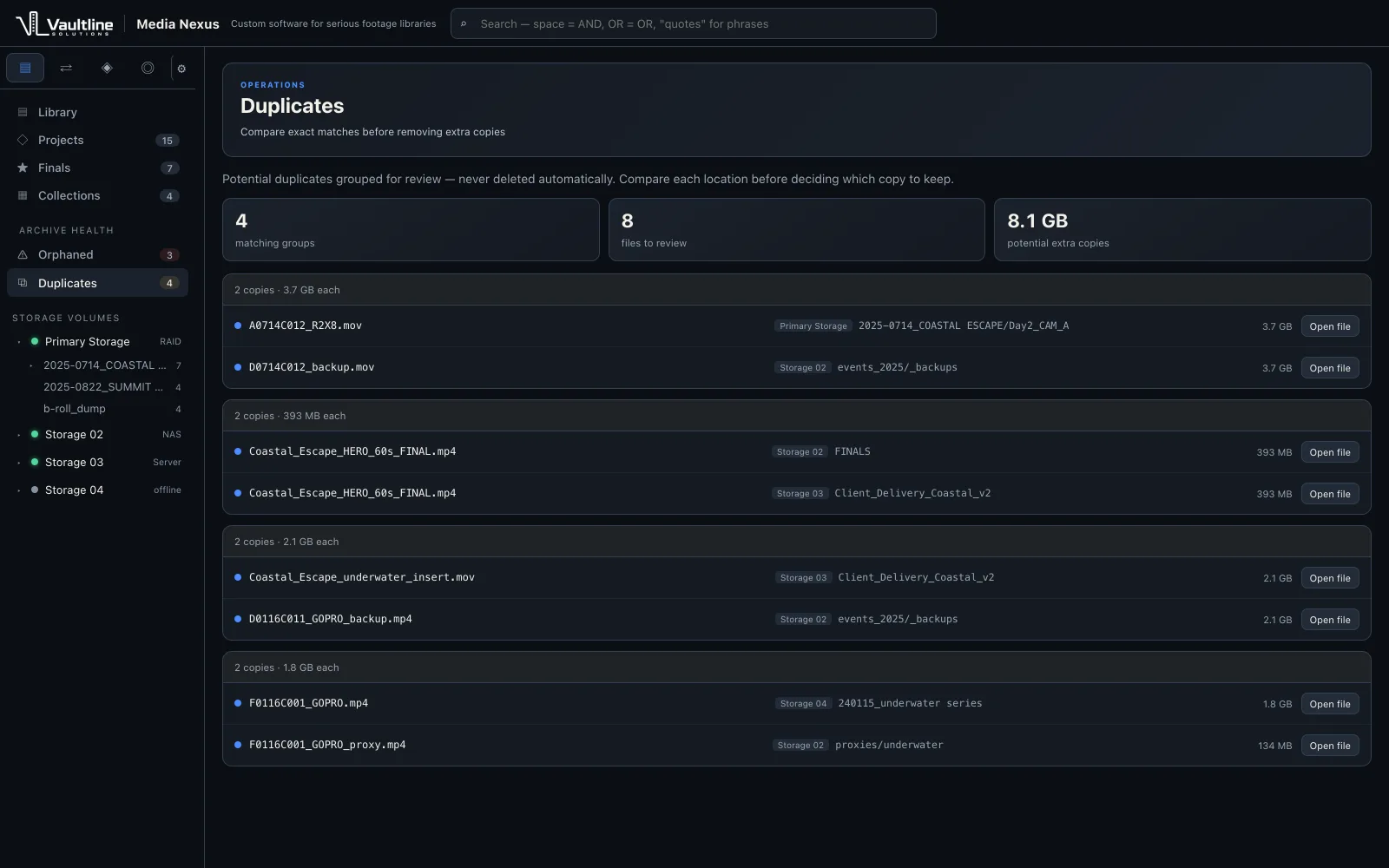
Task: Select the list view icon in the sidebar toolbar
Action: coord(25,68)
